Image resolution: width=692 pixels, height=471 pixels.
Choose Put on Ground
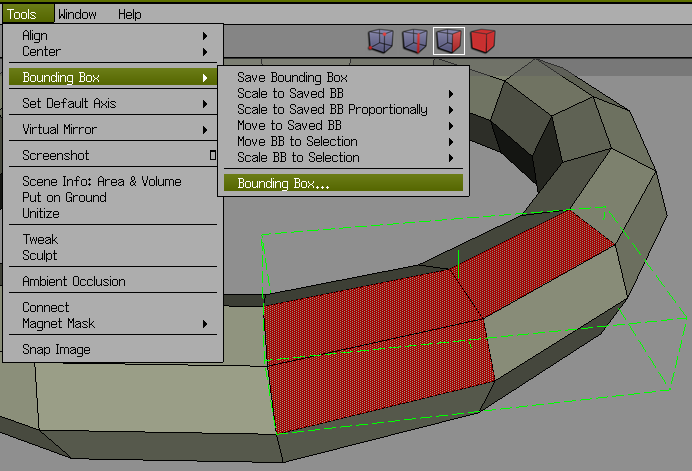click(x=113, y=197)
